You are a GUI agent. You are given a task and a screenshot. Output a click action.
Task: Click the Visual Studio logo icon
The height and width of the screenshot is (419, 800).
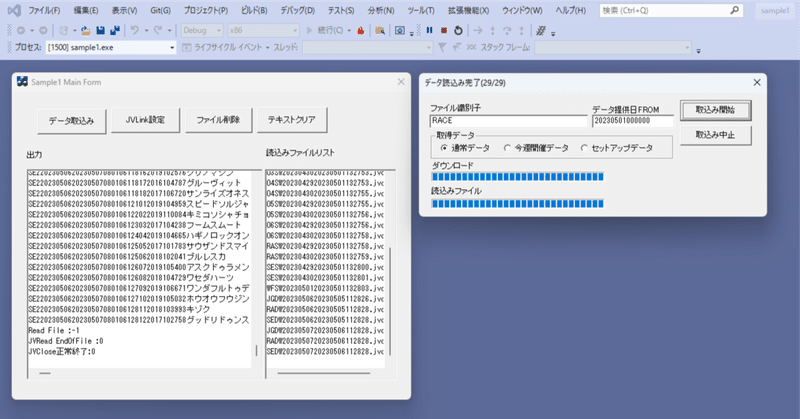pyautogui.click(x=14, y=10)
